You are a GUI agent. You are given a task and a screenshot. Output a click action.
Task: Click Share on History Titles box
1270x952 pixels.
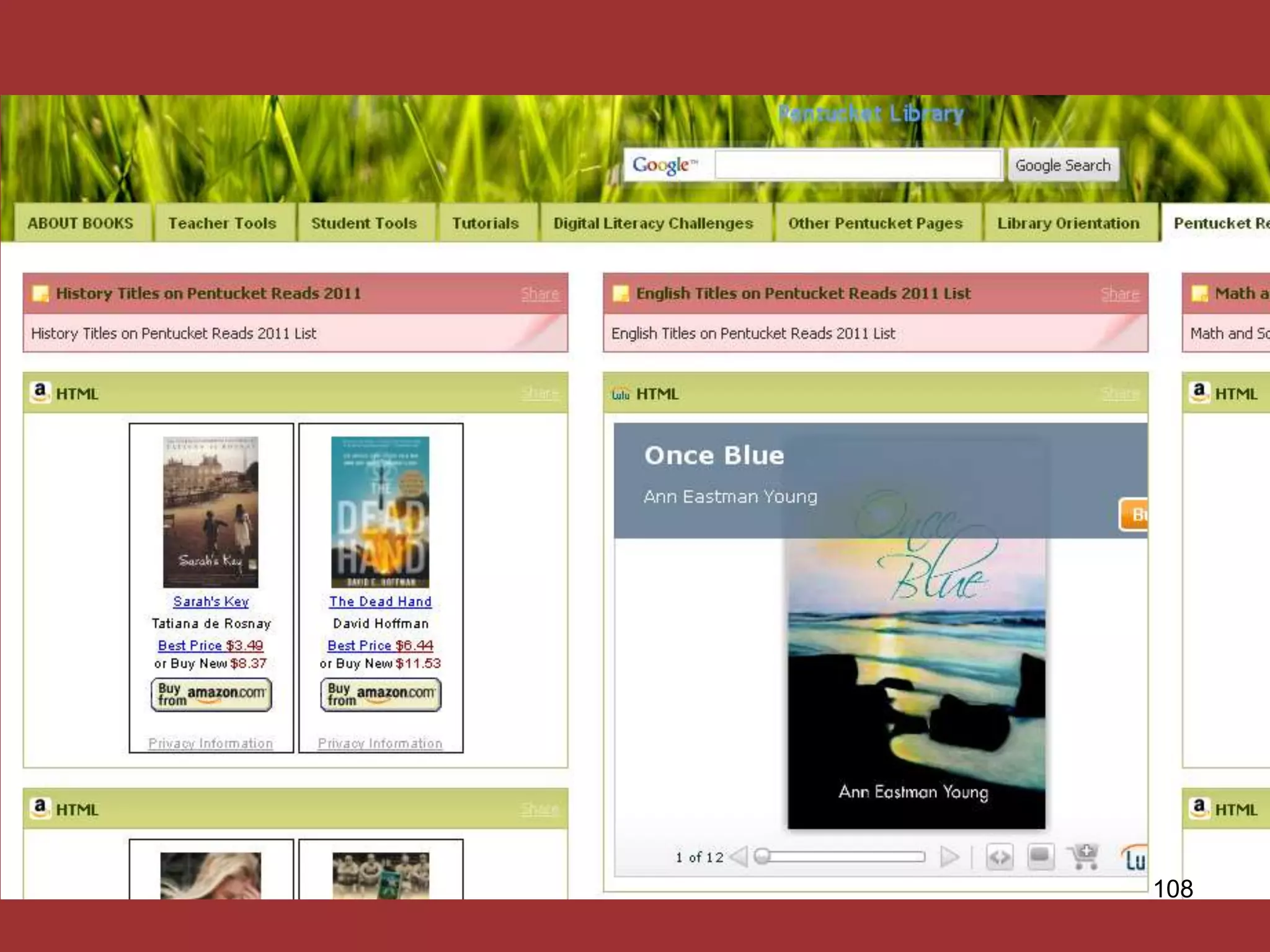click(540, 294)
